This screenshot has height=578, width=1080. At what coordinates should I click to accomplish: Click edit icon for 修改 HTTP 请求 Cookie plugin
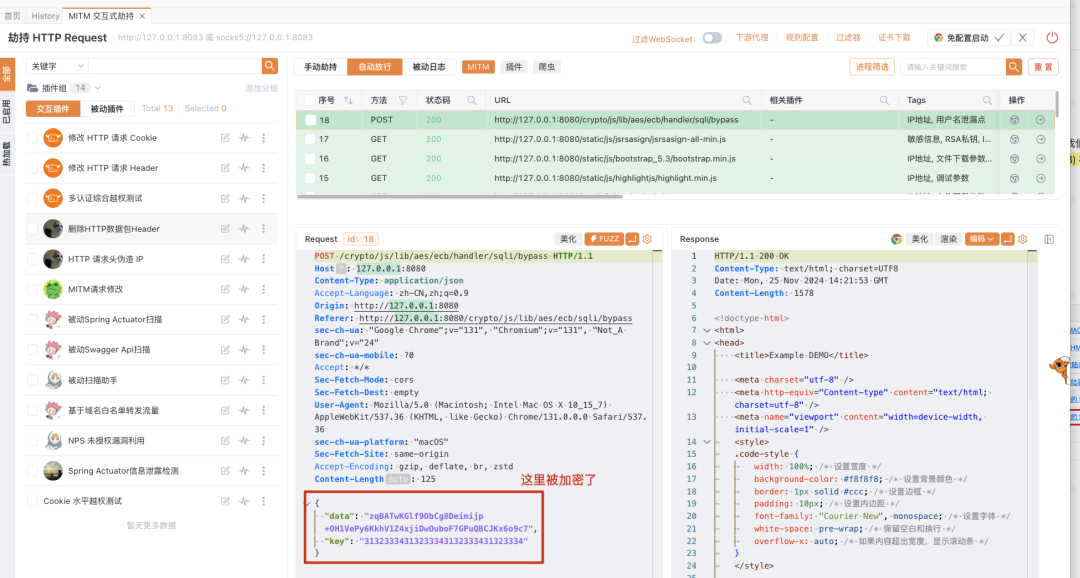click(x=225, y=138)
